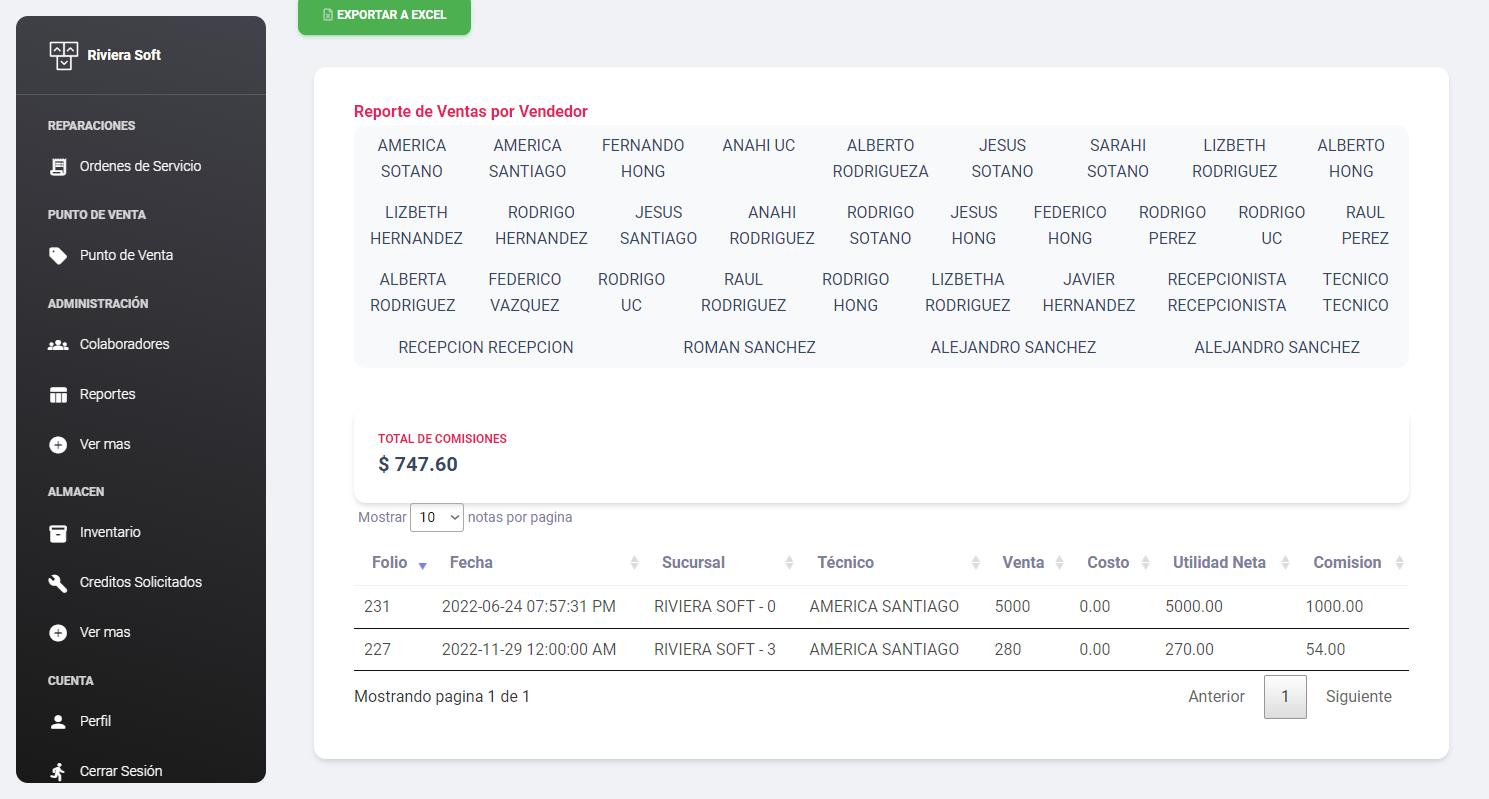Select the ROMAN SANCHEZ vendor tab

(x=749, y=347)
